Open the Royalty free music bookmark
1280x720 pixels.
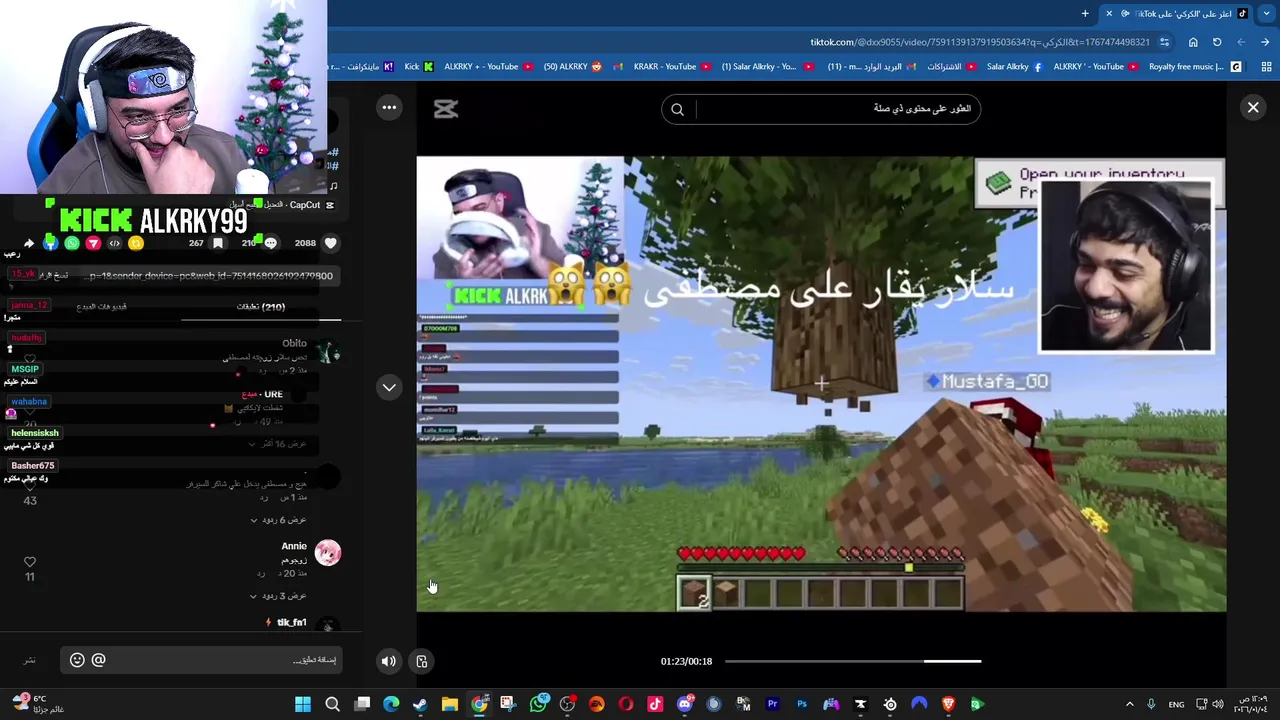(1195, 67)
